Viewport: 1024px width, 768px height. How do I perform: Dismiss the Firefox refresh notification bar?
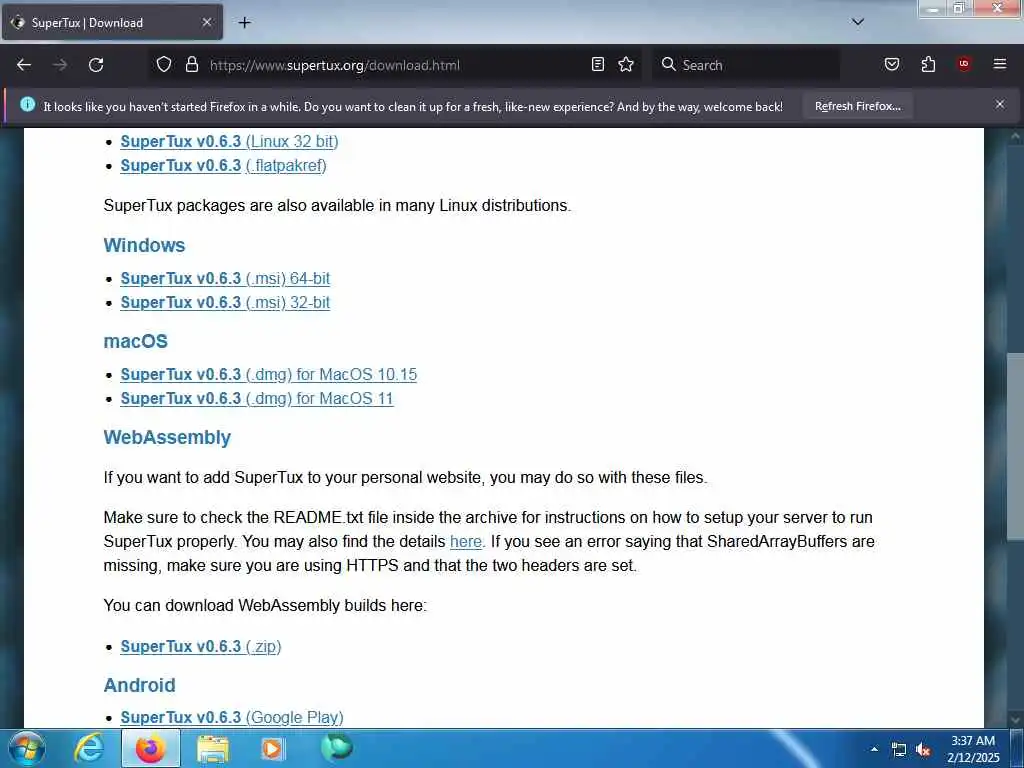point(999,104)
